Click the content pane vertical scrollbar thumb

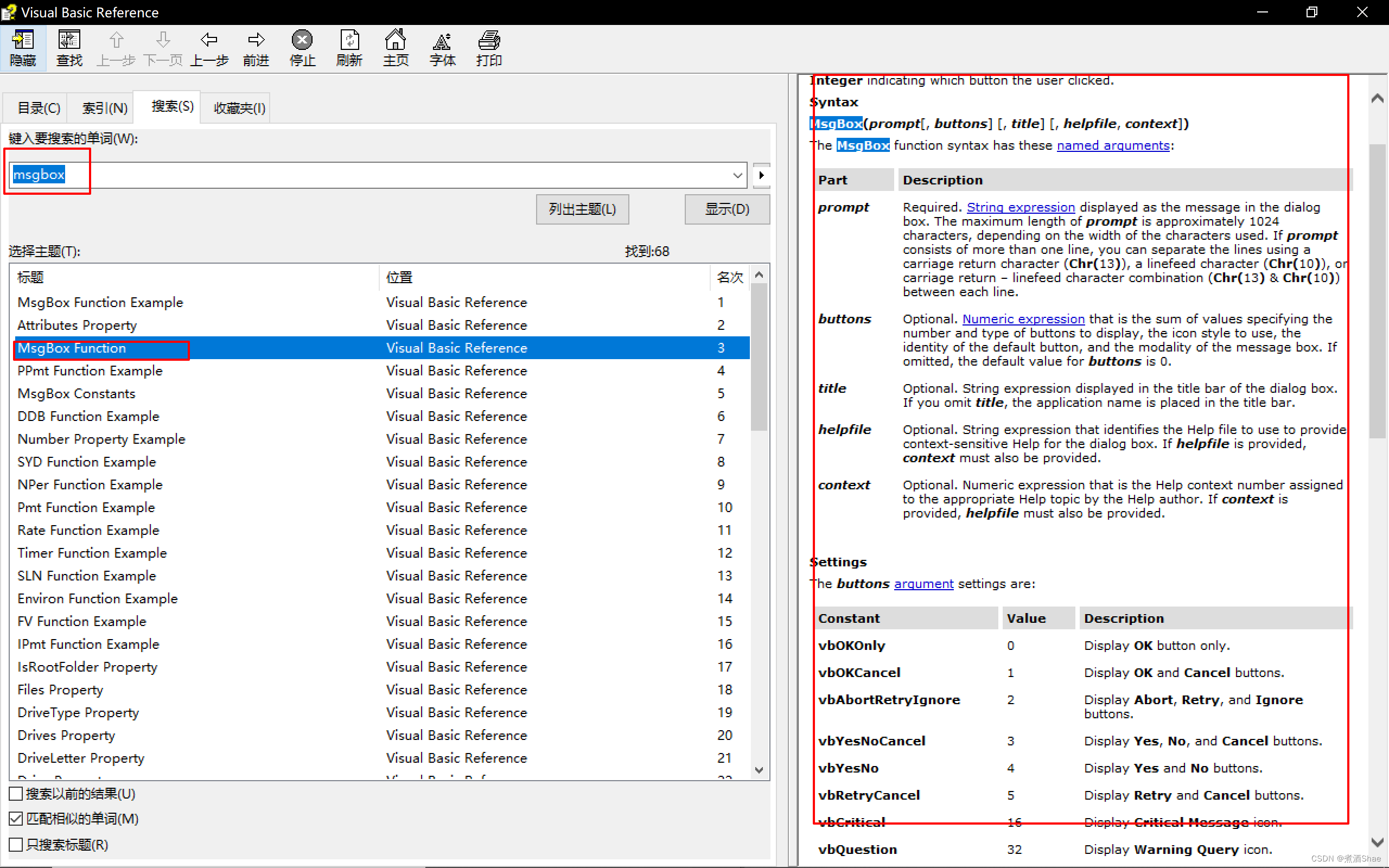1377,291
